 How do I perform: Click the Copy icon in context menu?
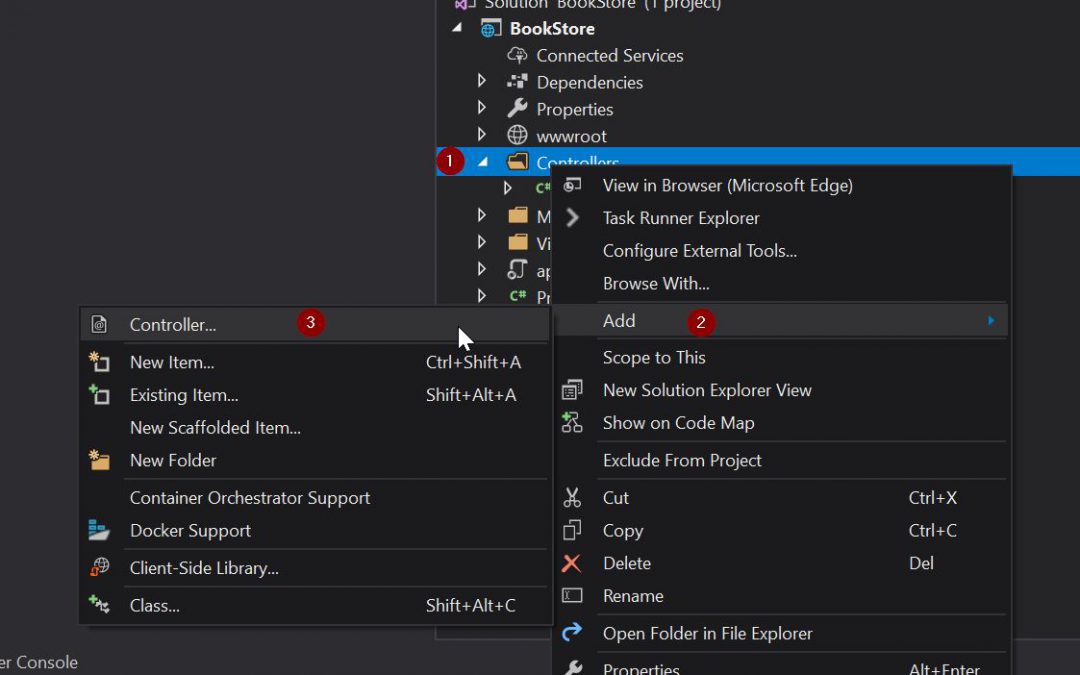572,531
